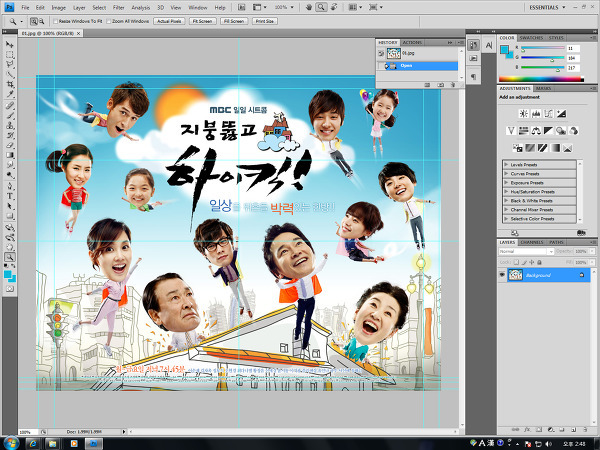The height and width of the screenshot is (450, 600).
Task: Add an Exposure adjustment
Action: (561, 114)
